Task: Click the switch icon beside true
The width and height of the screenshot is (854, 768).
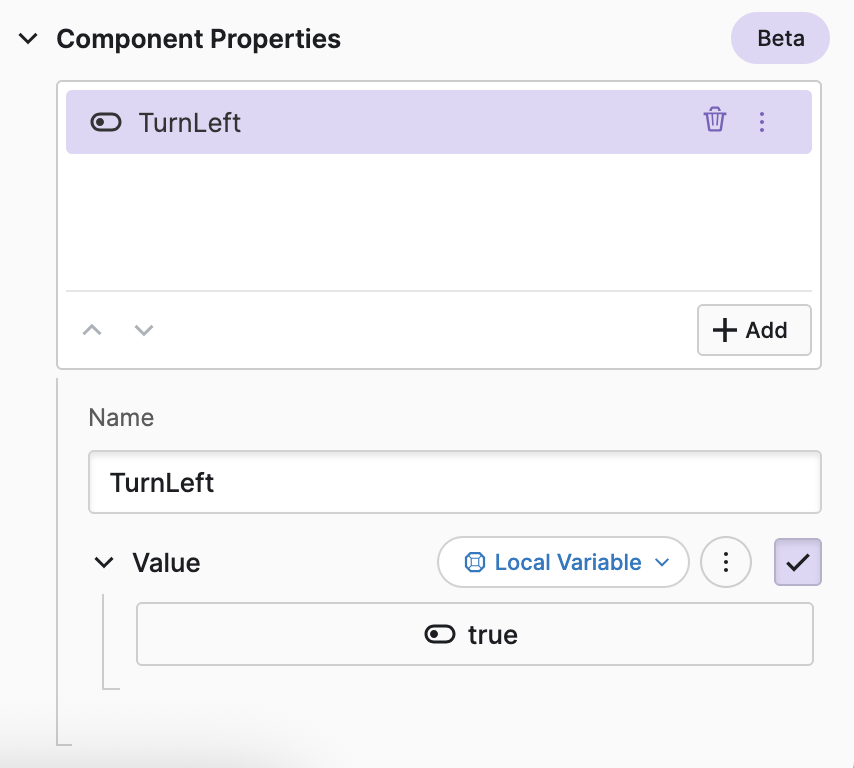Action: (440, 634)
